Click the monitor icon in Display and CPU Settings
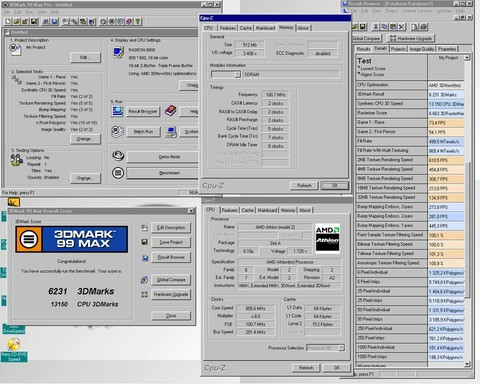The image size is (480, 384). click(118, 53)
